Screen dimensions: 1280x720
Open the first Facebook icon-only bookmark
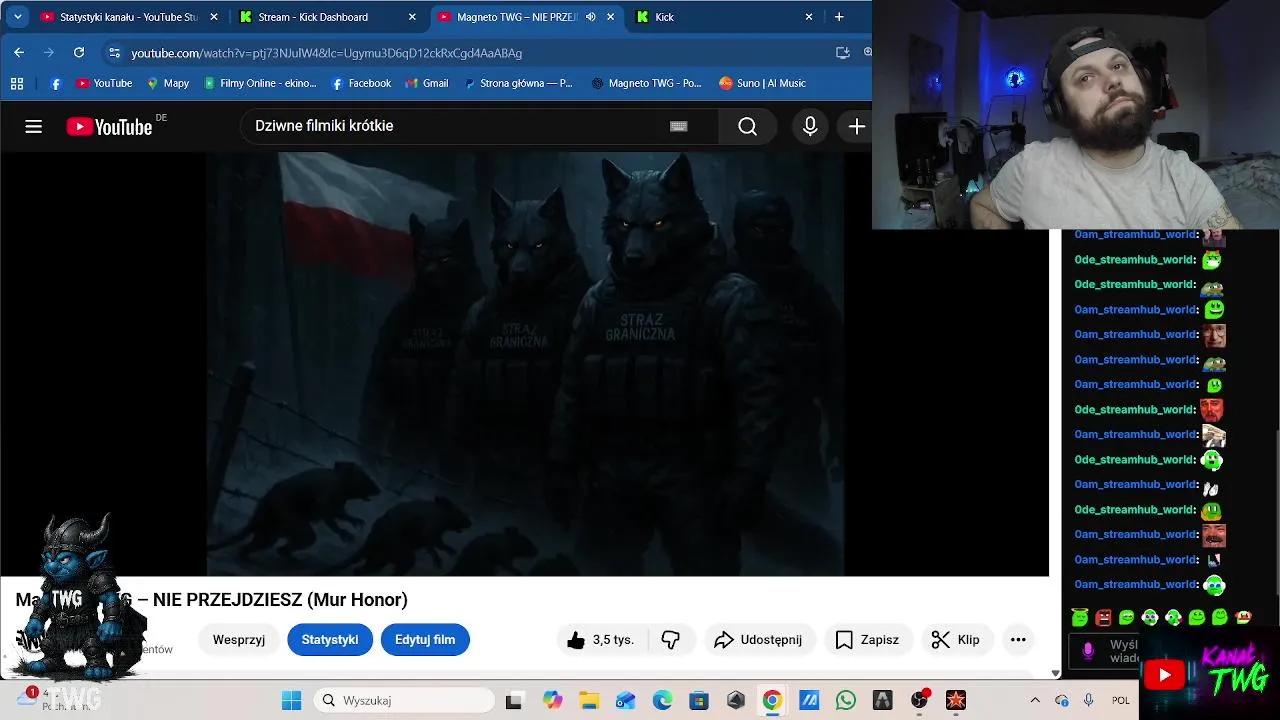55,84
